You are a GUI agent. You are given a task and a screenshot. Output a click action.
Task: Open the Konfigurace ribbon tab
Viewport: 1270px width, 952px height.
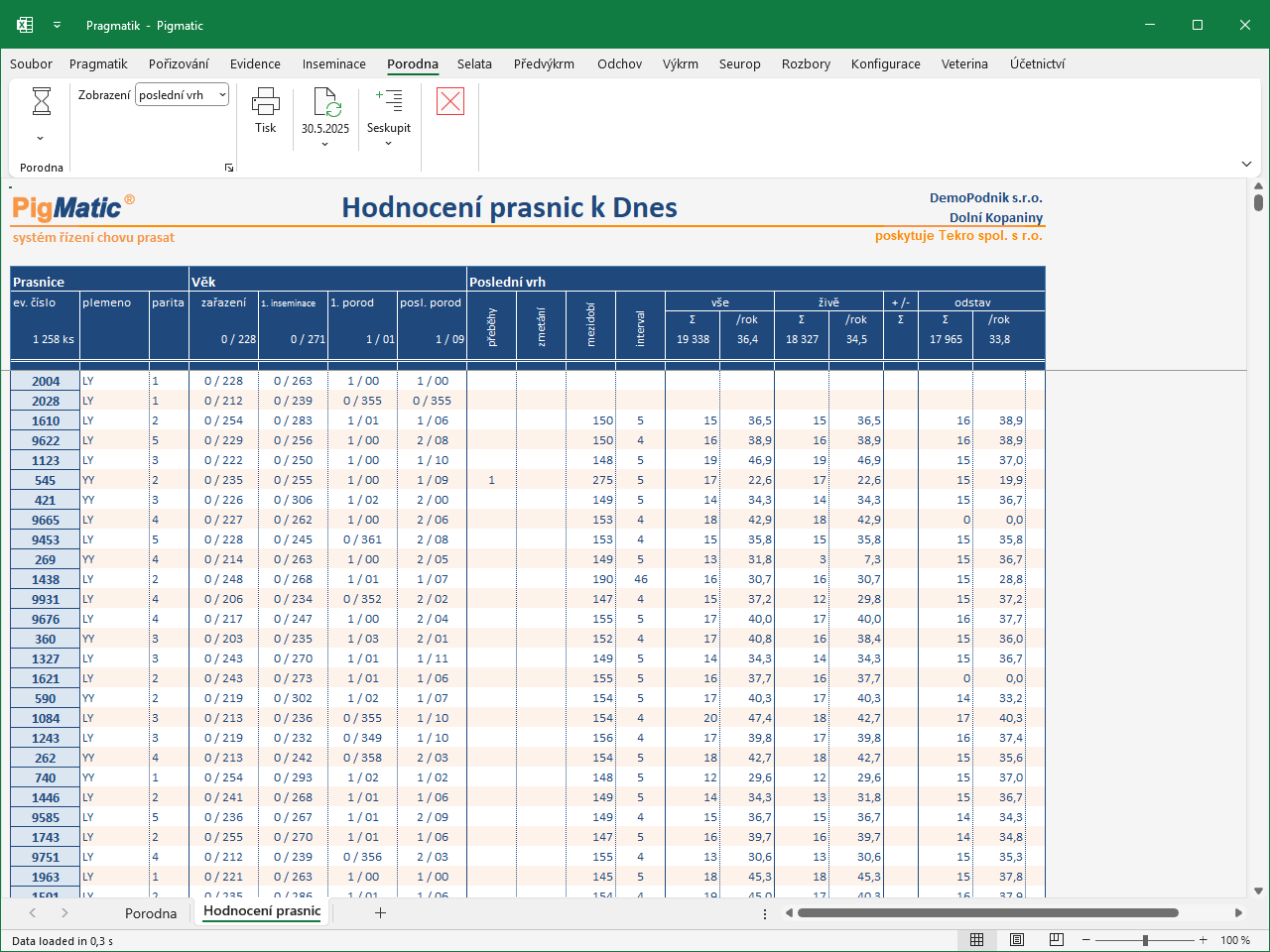(886, 63)
